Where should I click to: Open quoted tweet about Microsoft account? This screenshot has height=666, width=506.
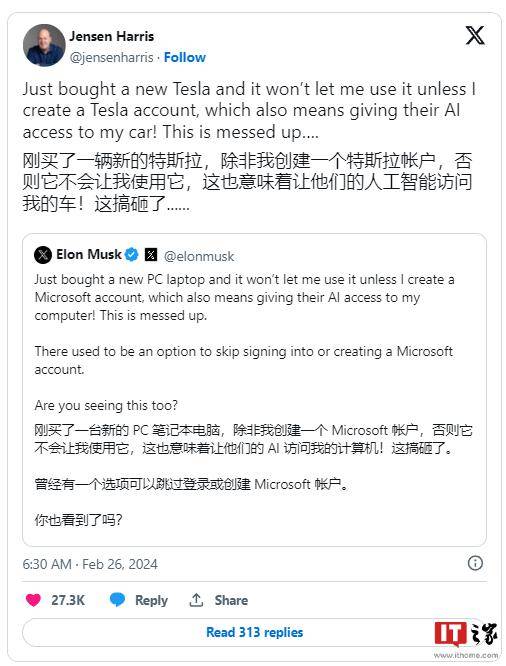tap(254, 390)
